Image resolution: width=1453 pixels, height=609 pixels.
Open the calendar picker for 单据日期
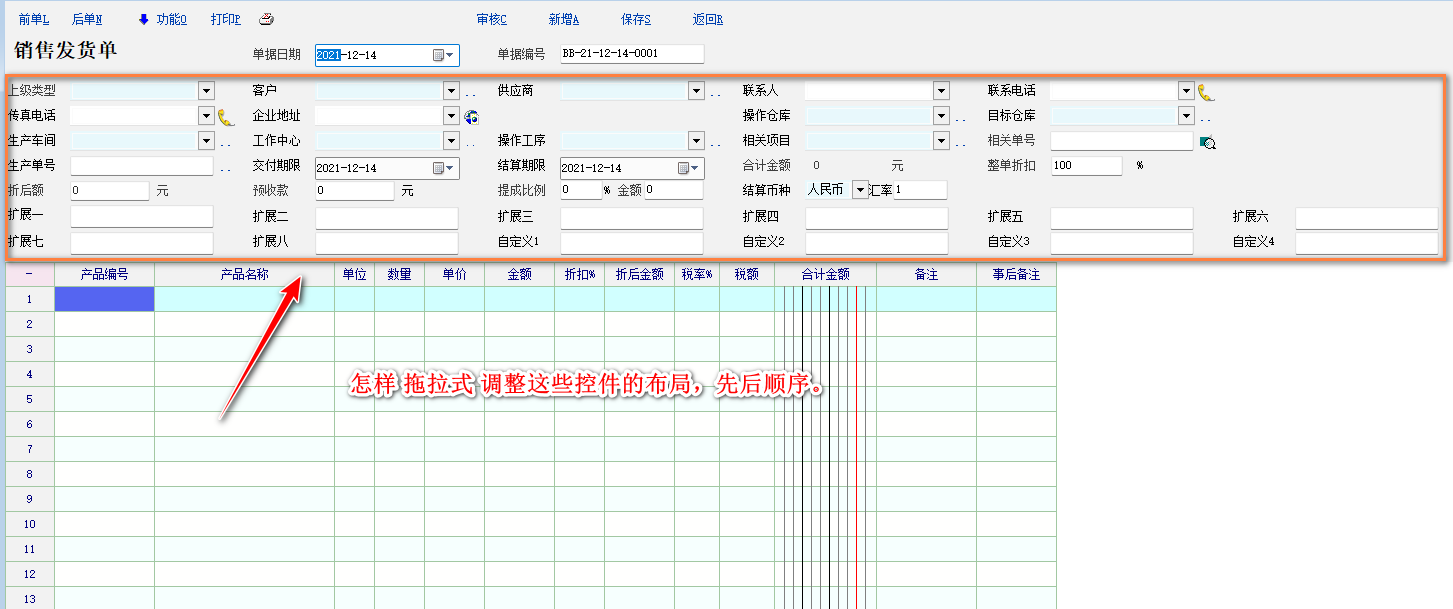coord(443,55)
